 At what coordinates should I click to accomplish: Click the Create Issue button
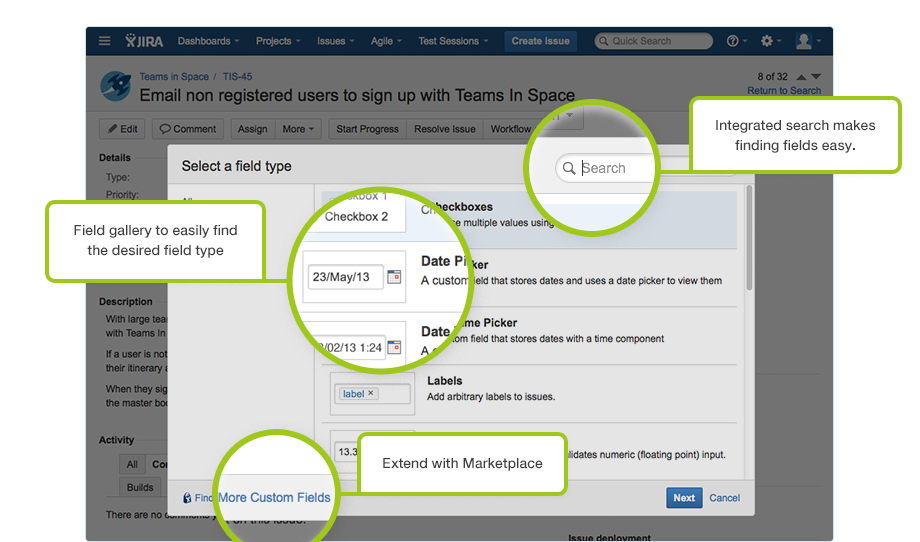point(540,41)
